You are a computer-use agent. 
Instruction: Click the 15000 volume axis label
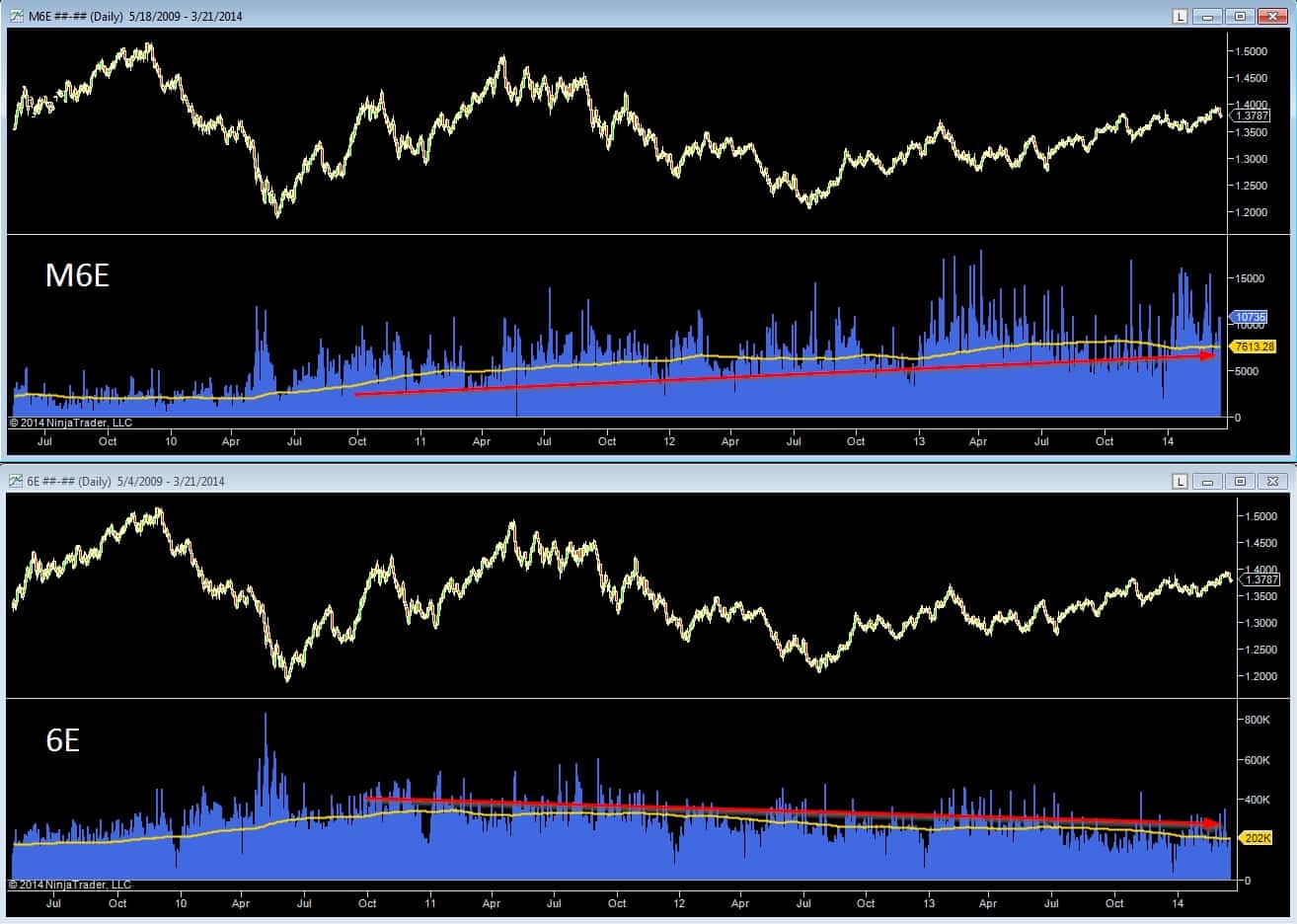(1249, 278)
